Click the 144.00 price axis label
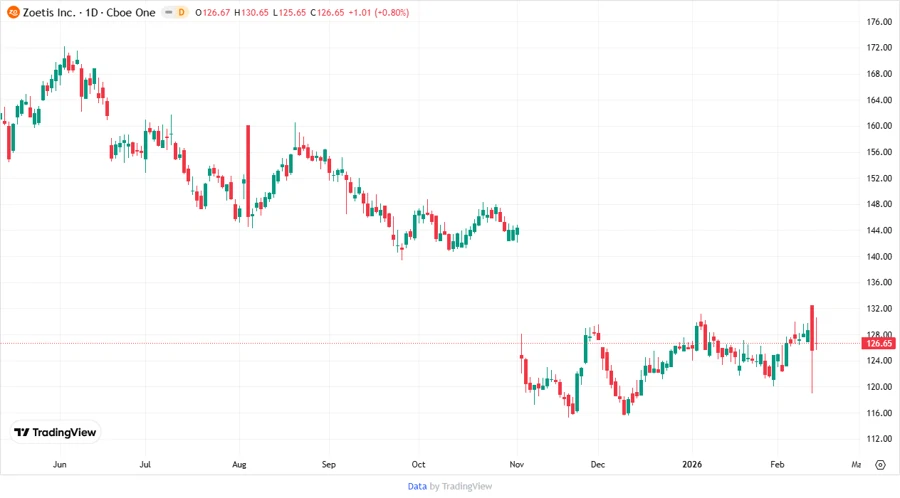Image resolution: width=900 pixels, height=498 pixels. pyautogui.click(x=879, y=230)
